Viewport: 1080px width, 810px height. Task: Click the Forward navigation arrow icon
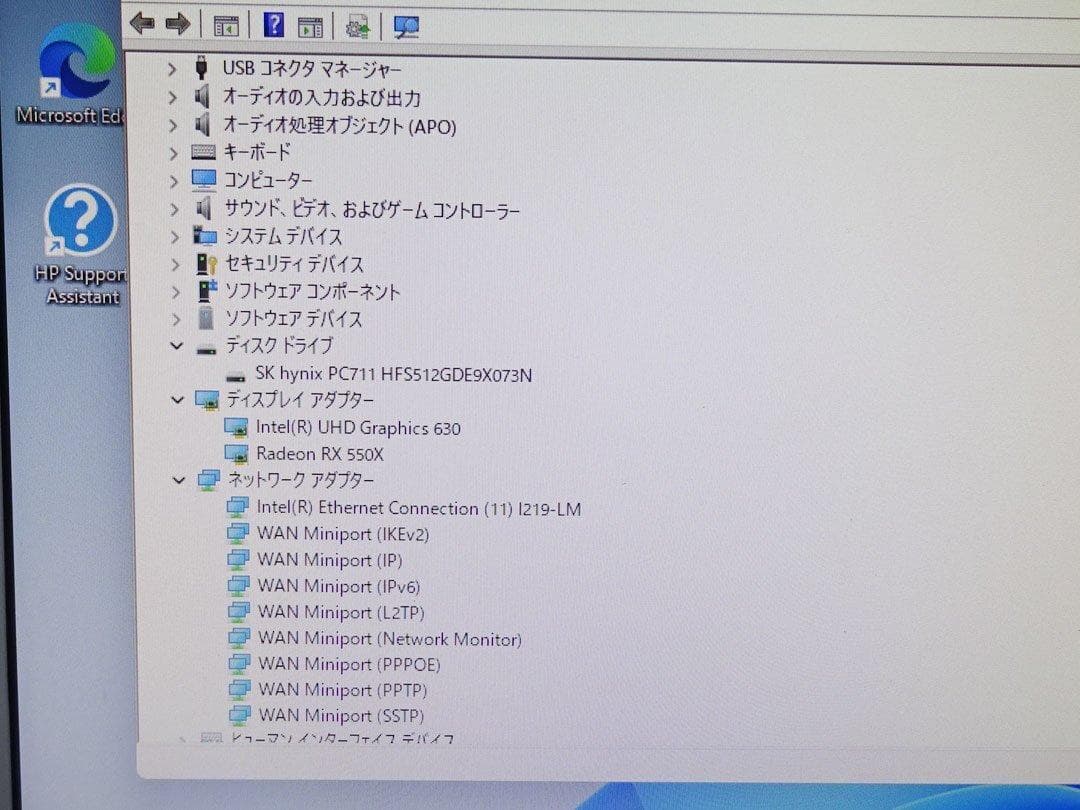pos(177,23)
